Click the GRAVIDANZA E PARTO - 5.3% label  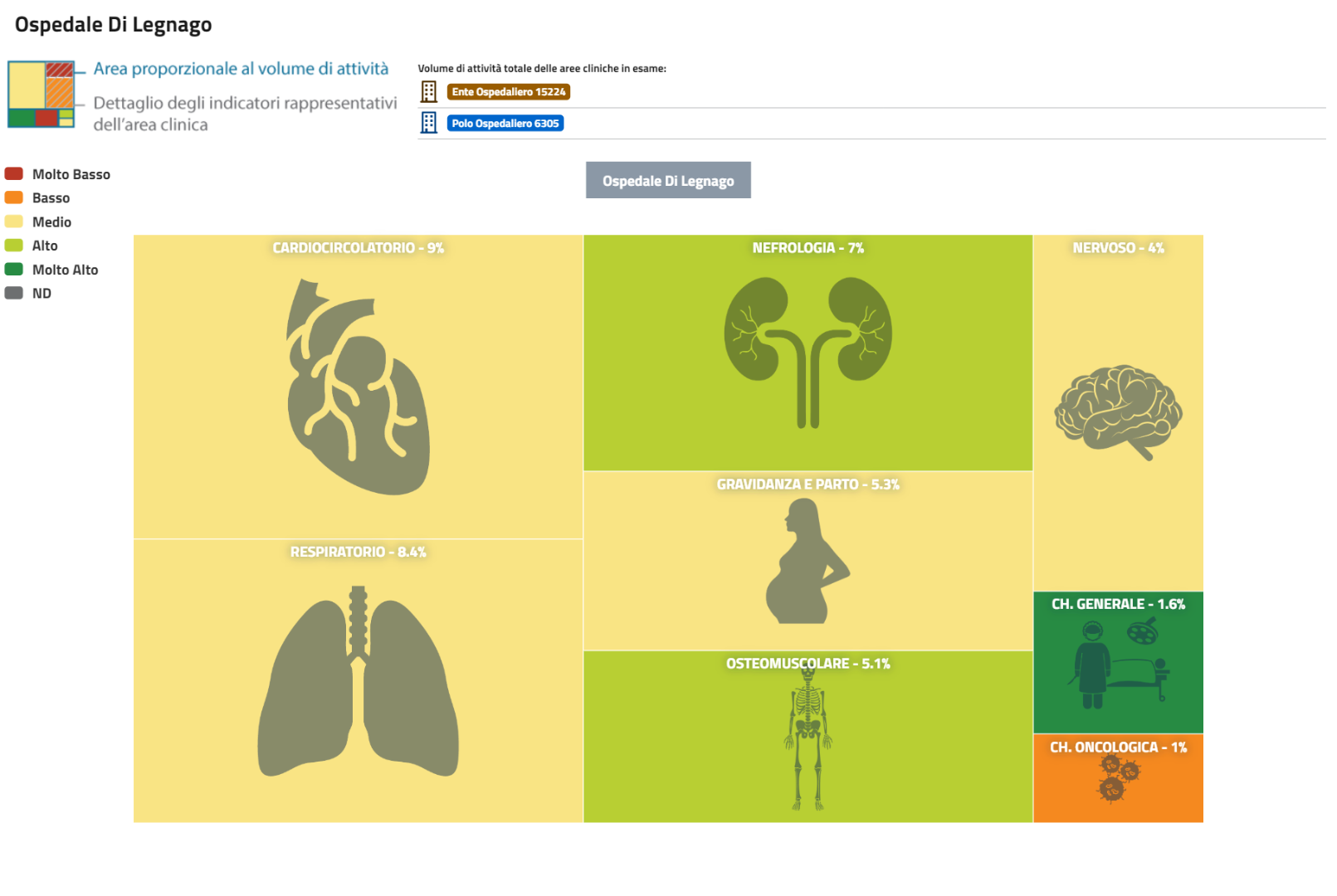808,485
